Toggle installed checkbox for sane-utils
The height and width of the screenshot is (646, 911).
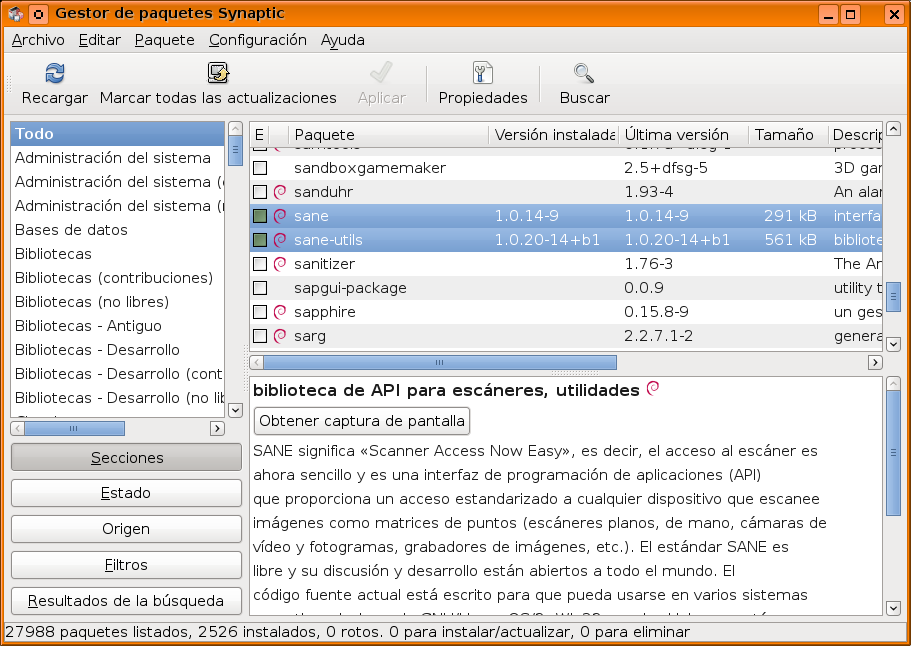point(260,239)
